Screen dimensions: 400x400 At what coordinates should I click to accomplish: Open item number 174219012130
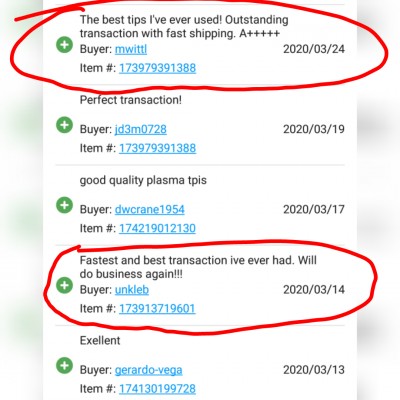157,228
